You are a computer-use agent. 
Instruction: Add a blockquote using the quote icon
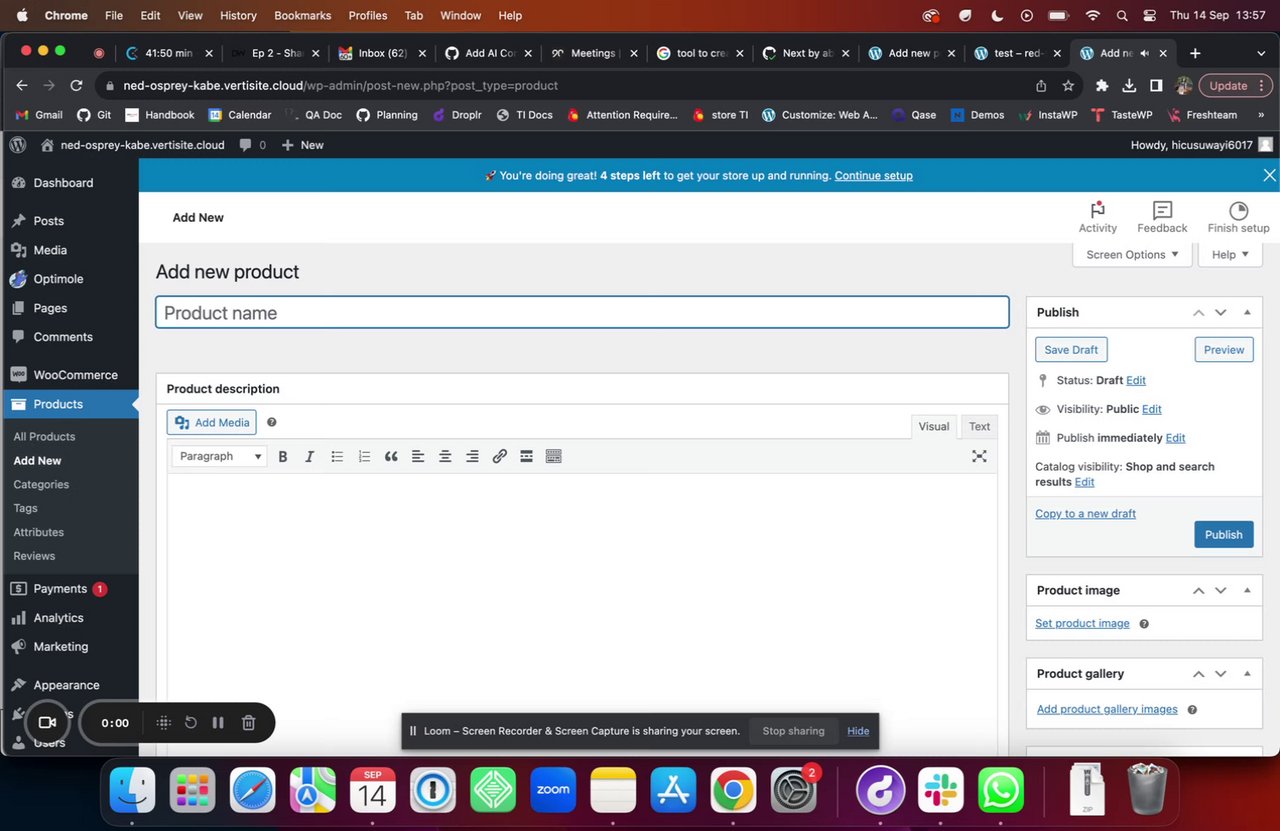pyautogui.click(x=391, y=456)
